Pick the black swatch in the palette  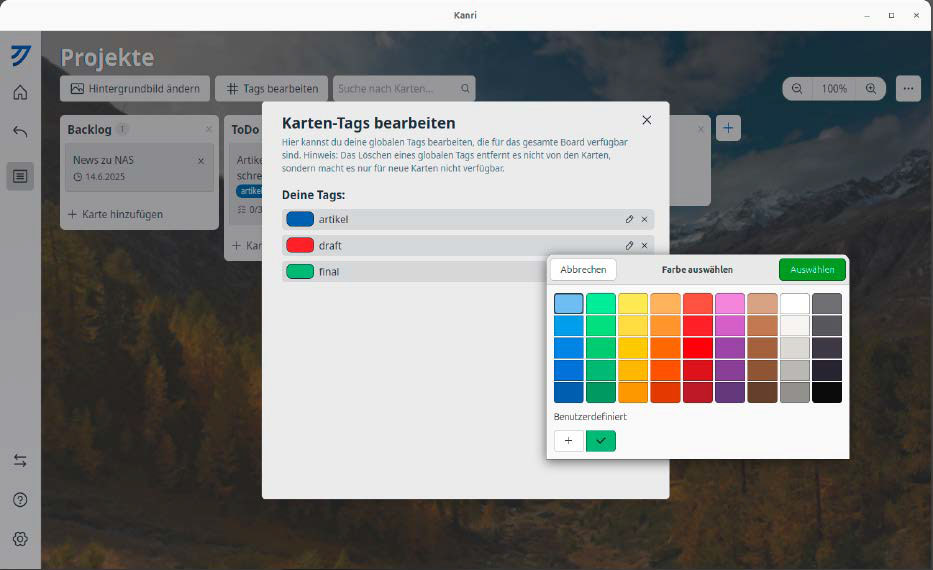coord(827,392)
